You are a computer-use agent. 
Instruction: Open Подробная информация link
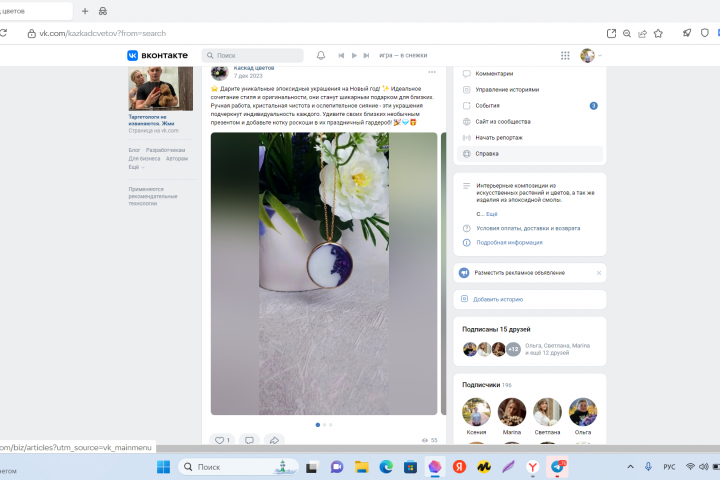pyautogui.click(x=509, y=243)
